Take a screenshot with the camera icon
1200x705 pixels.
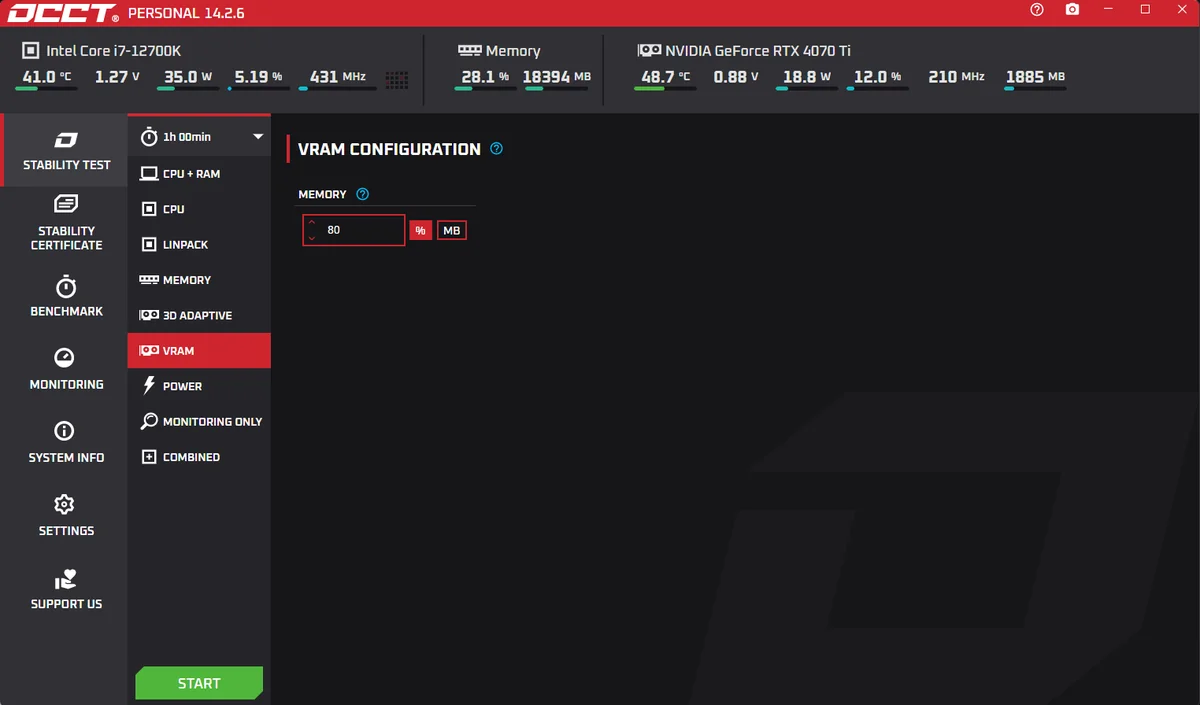1072,10
